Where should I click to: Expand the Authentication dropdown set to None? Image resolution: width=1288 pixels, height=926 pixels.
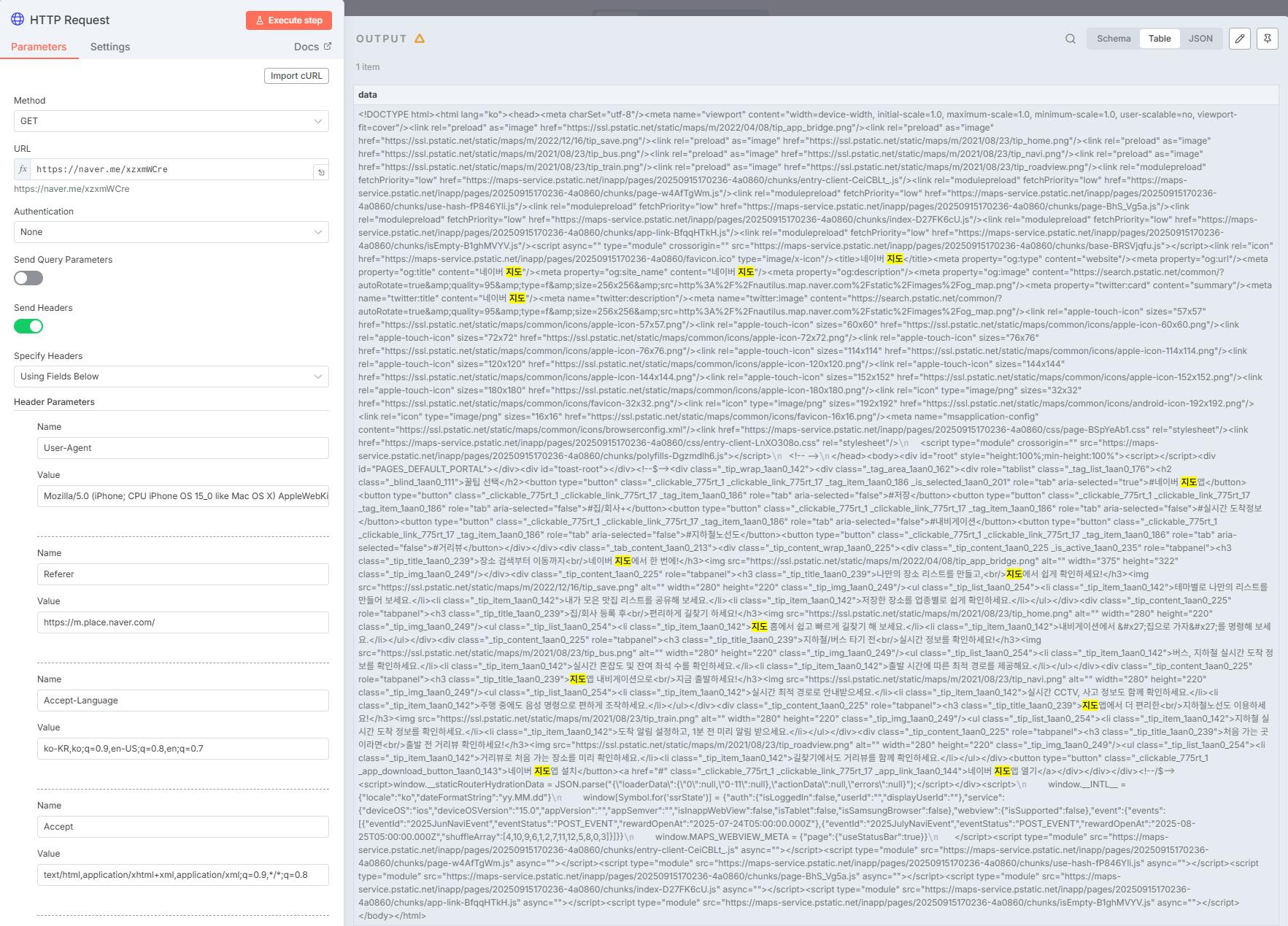click(x=171, y=232)
